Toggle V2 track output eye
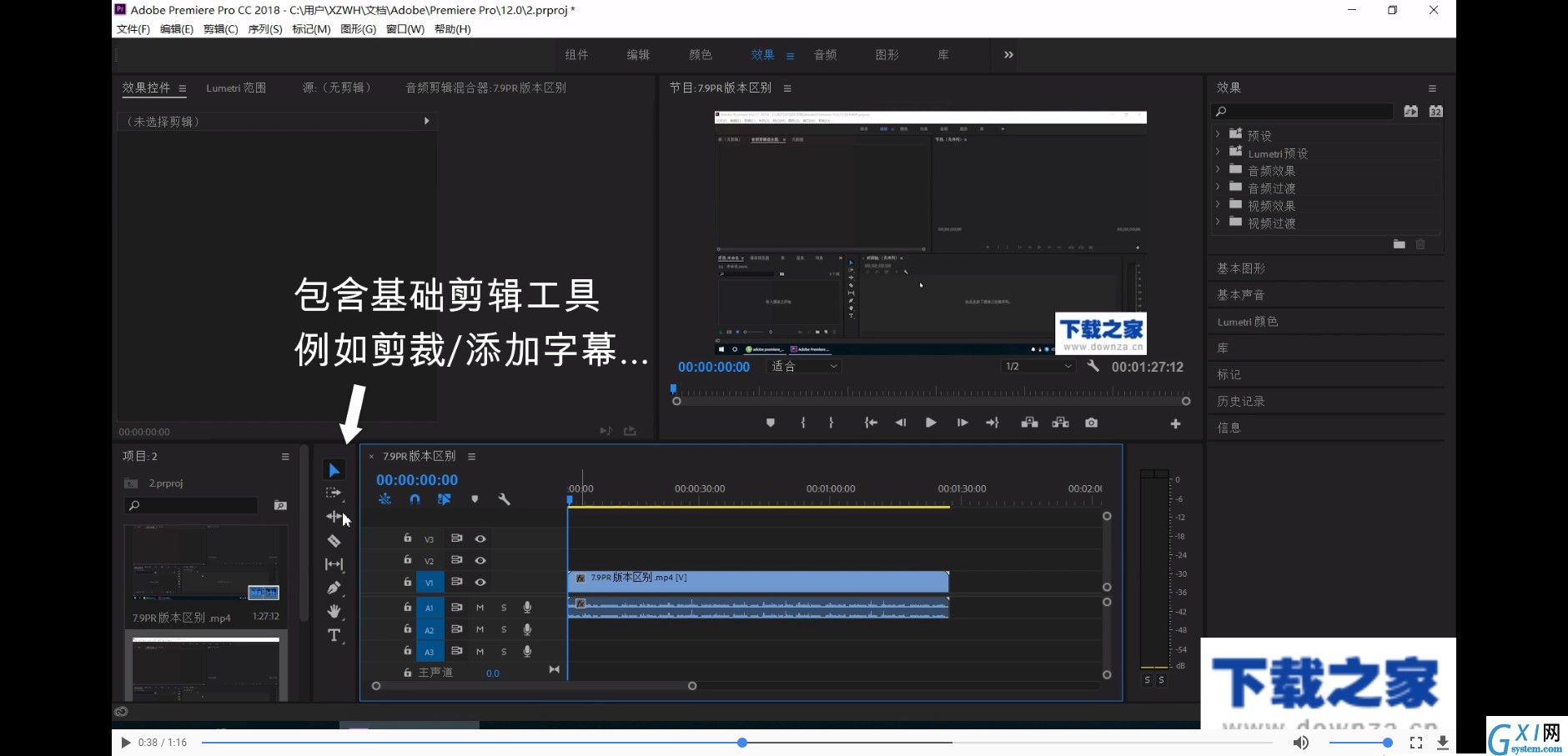 click(x=480, y=560)
